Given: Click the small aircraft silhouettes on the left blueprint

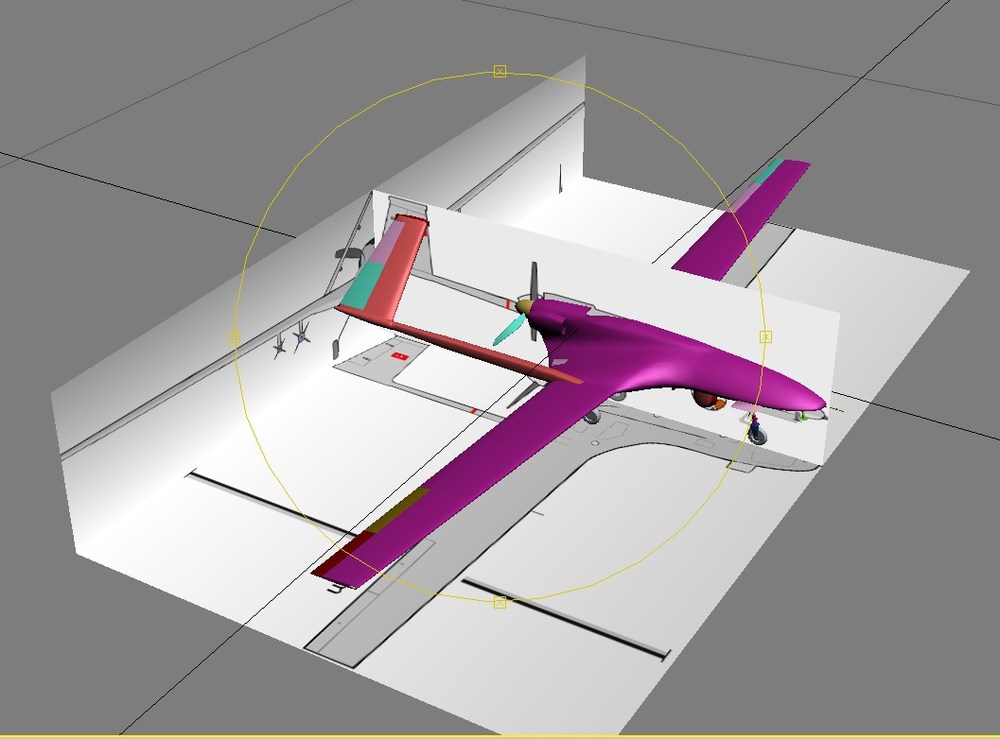Looking at the screenshot, I should point(291,339).
